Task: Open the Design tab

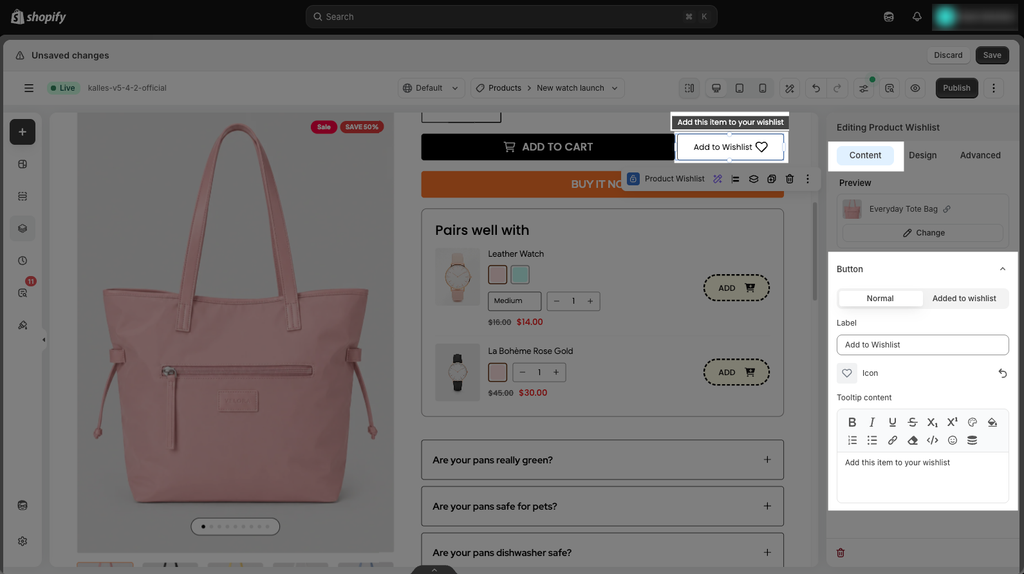Action: (x=922, y=155)
